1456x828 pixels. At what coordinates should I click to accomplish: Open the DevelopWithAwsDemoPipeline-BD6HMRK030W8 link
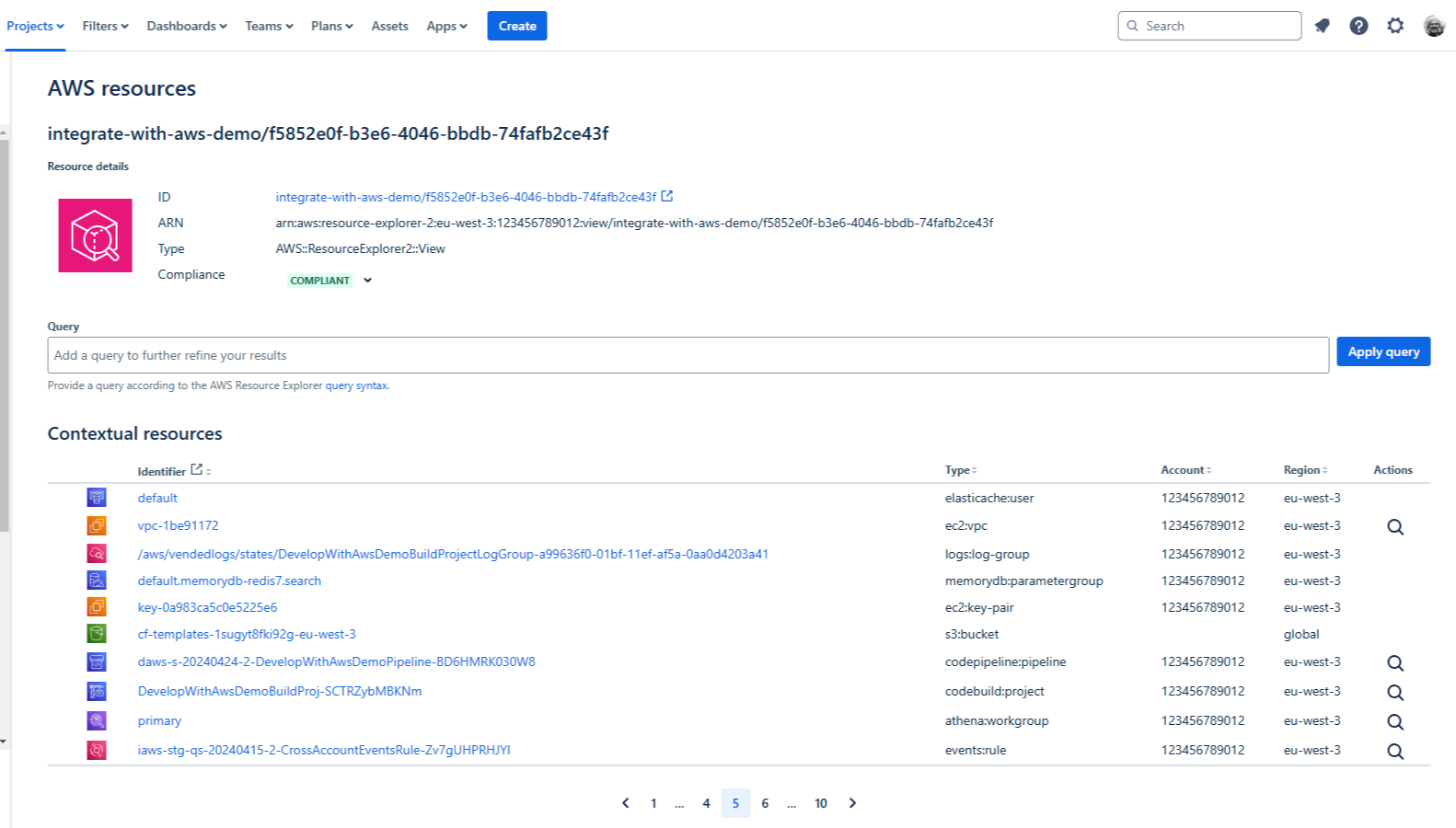[x=336, y=661]
